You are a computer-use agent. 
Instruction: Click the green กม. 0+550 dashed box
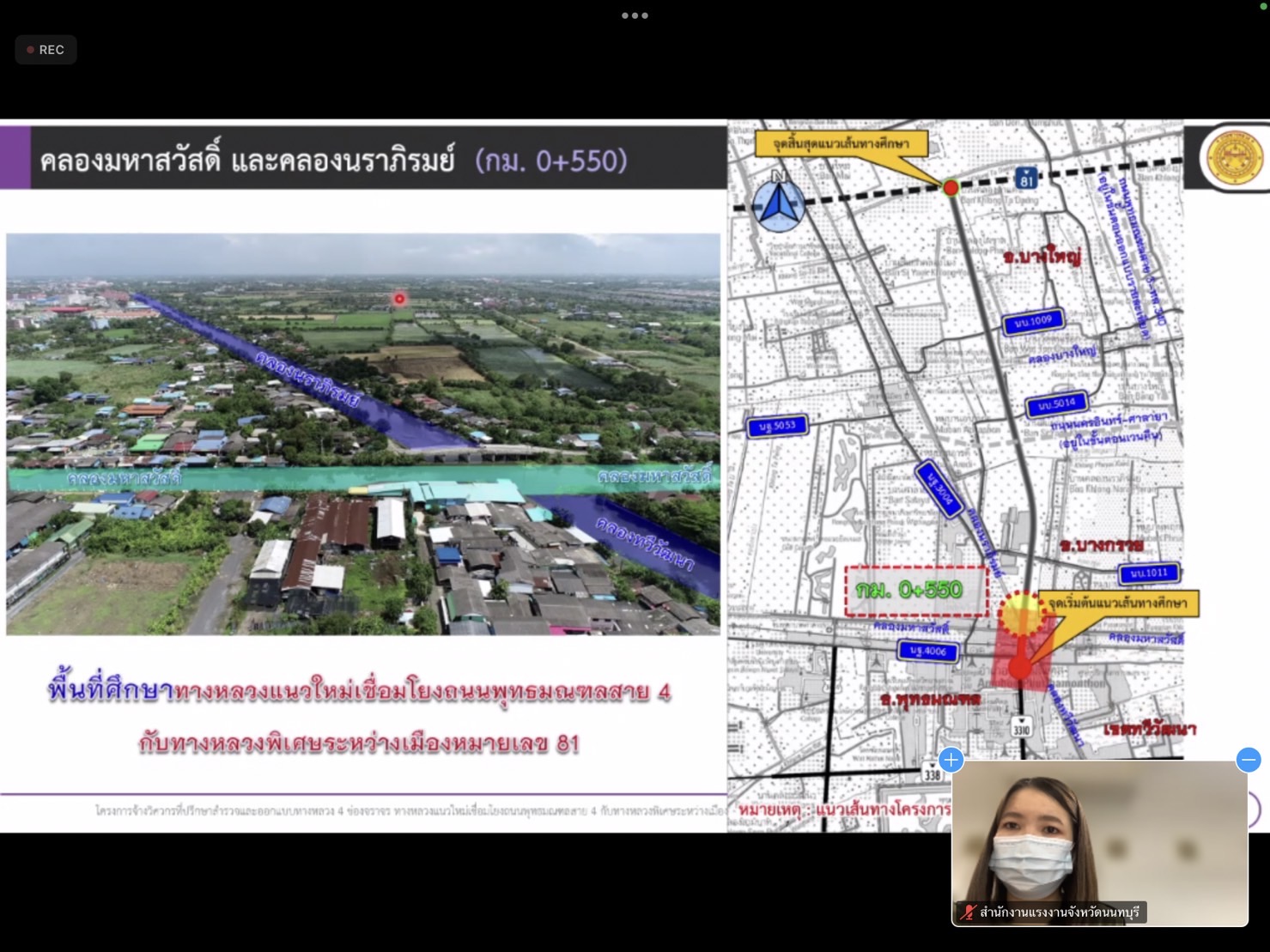click(x=915, y=591)
